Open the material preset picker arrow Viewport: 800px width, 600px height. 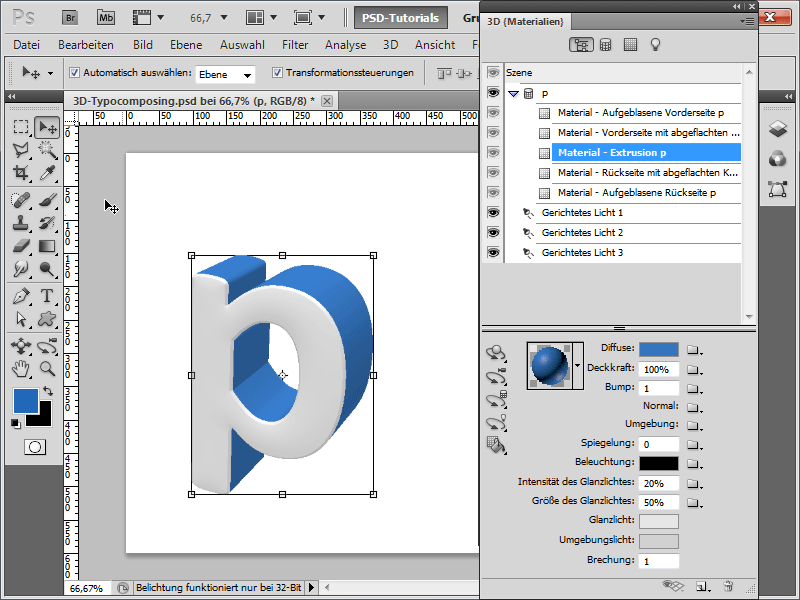click(x=577, y=366)
